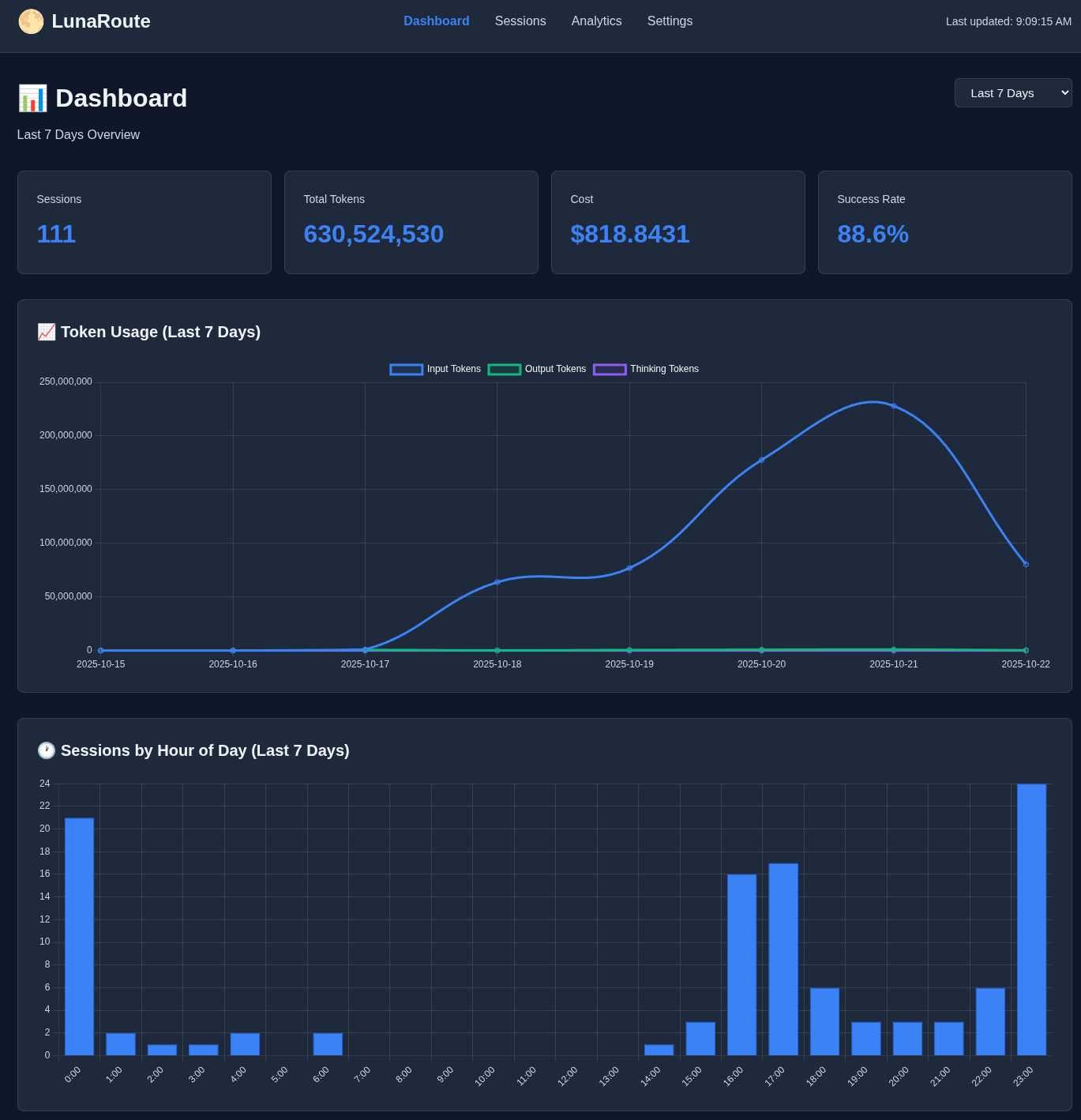Open the Settings page

pyautogui.click(x=670, y=21)
